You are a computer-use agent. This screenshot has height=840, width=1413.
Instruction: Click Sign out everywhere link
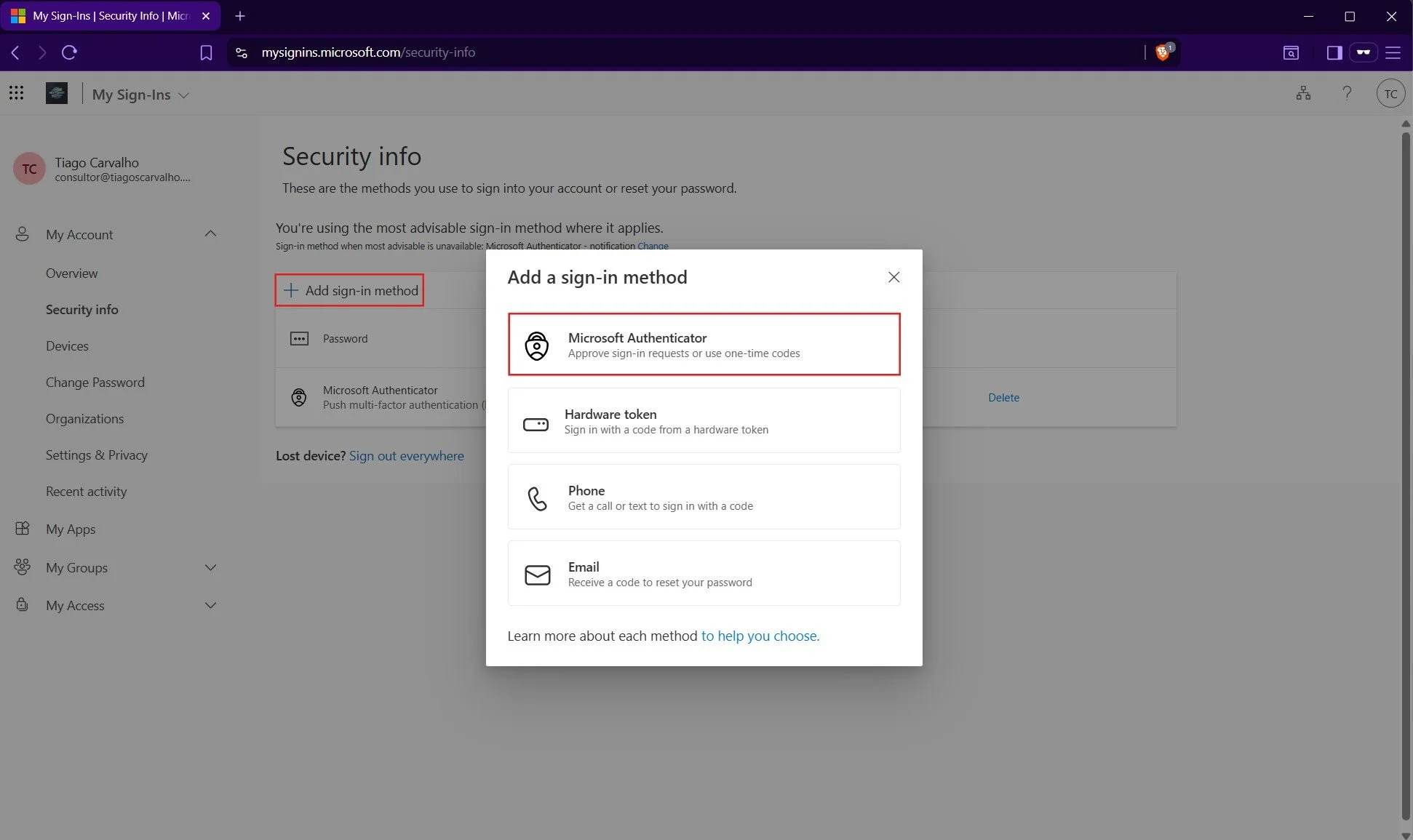click(406, 456)
